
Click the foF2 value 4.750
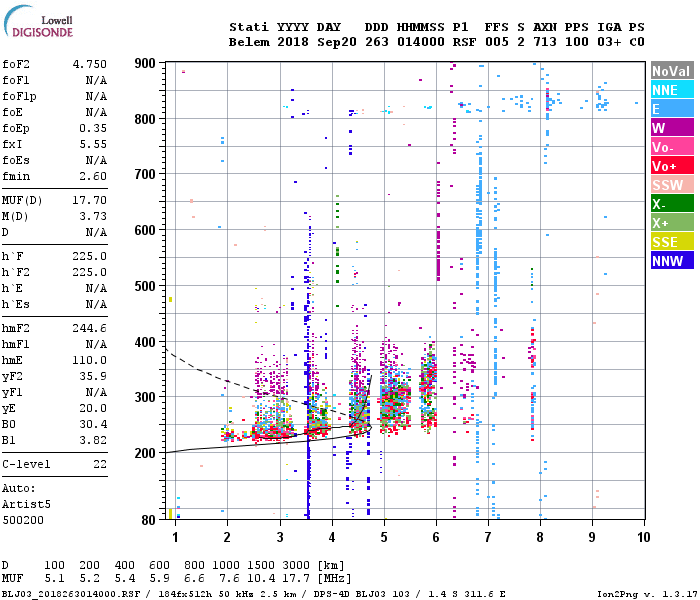[x=90, y=64]
